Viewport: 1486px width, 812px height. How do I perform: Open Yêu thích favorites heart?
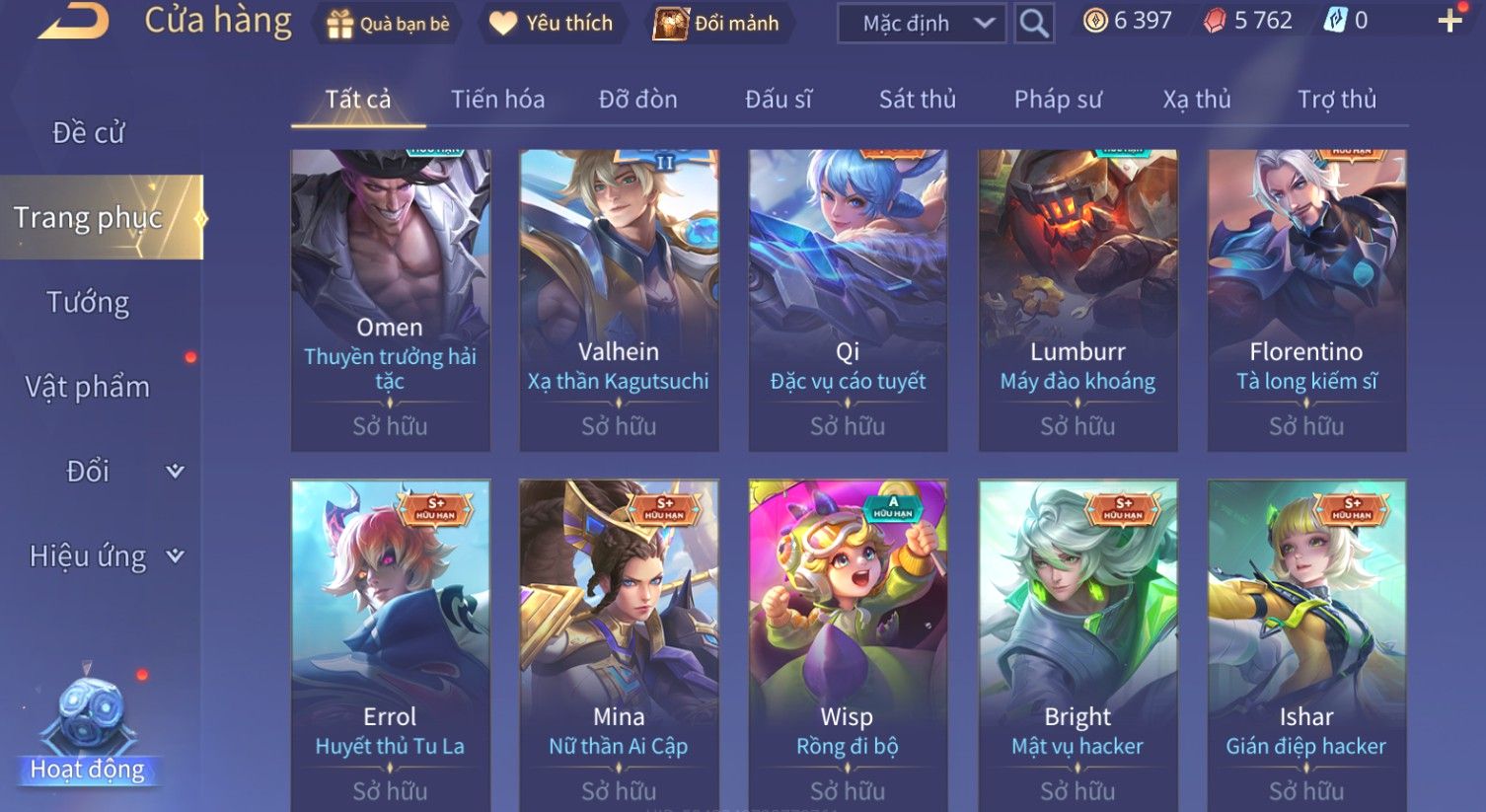pos(552,23)
